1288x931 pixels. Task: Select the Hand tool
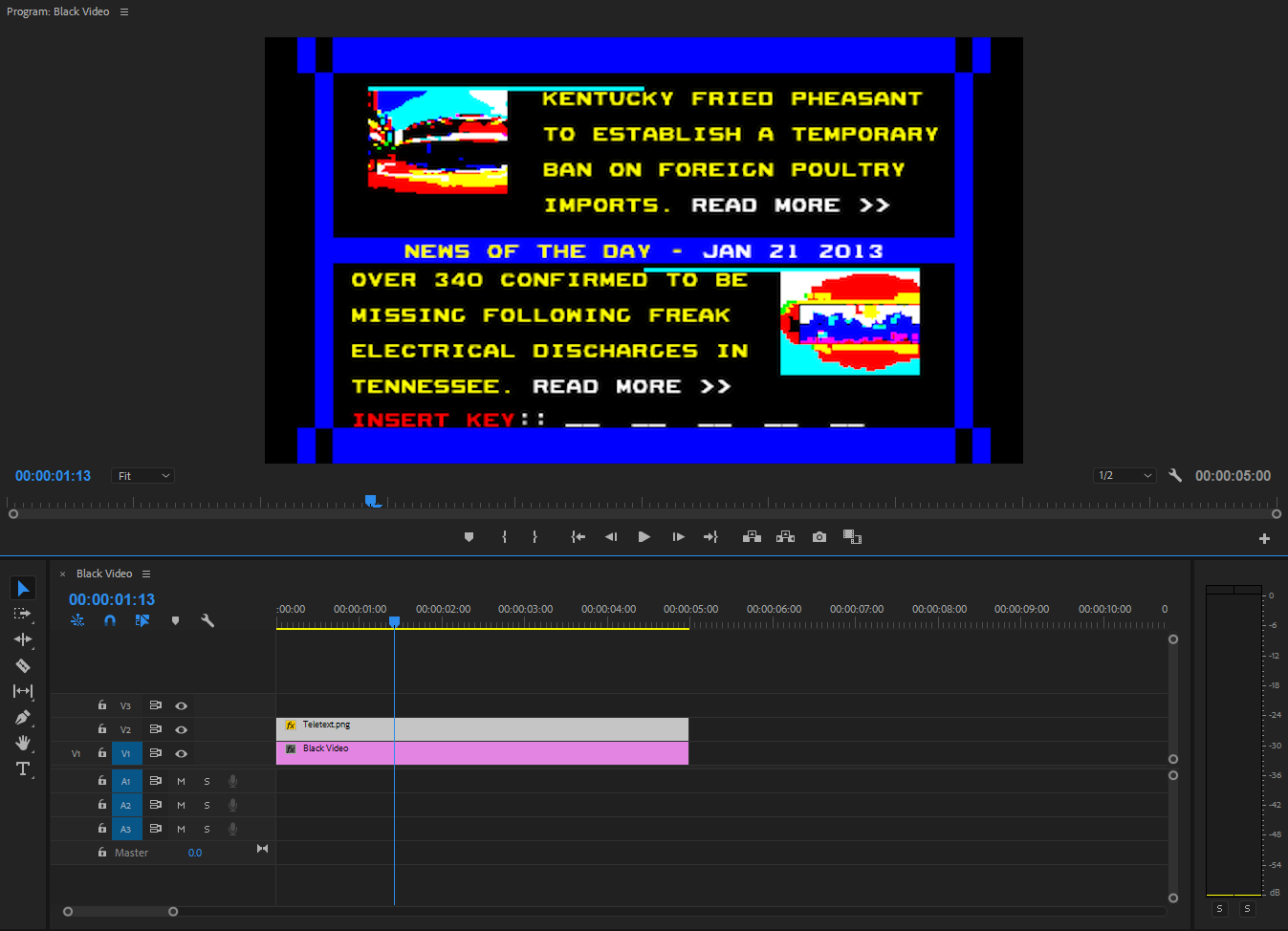click(x=23, y=743)
